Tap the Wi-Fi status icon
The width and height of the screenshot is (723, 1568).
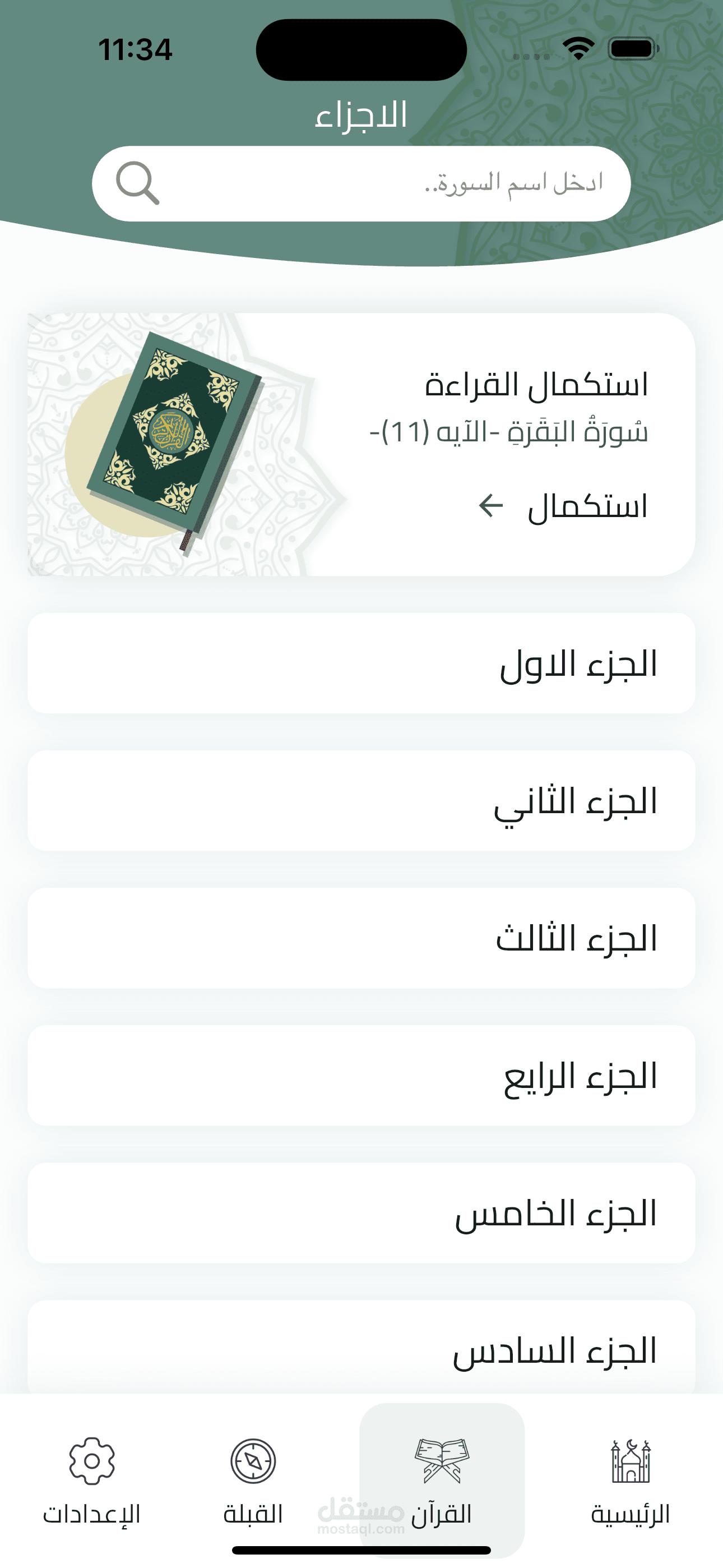[577, 48]
